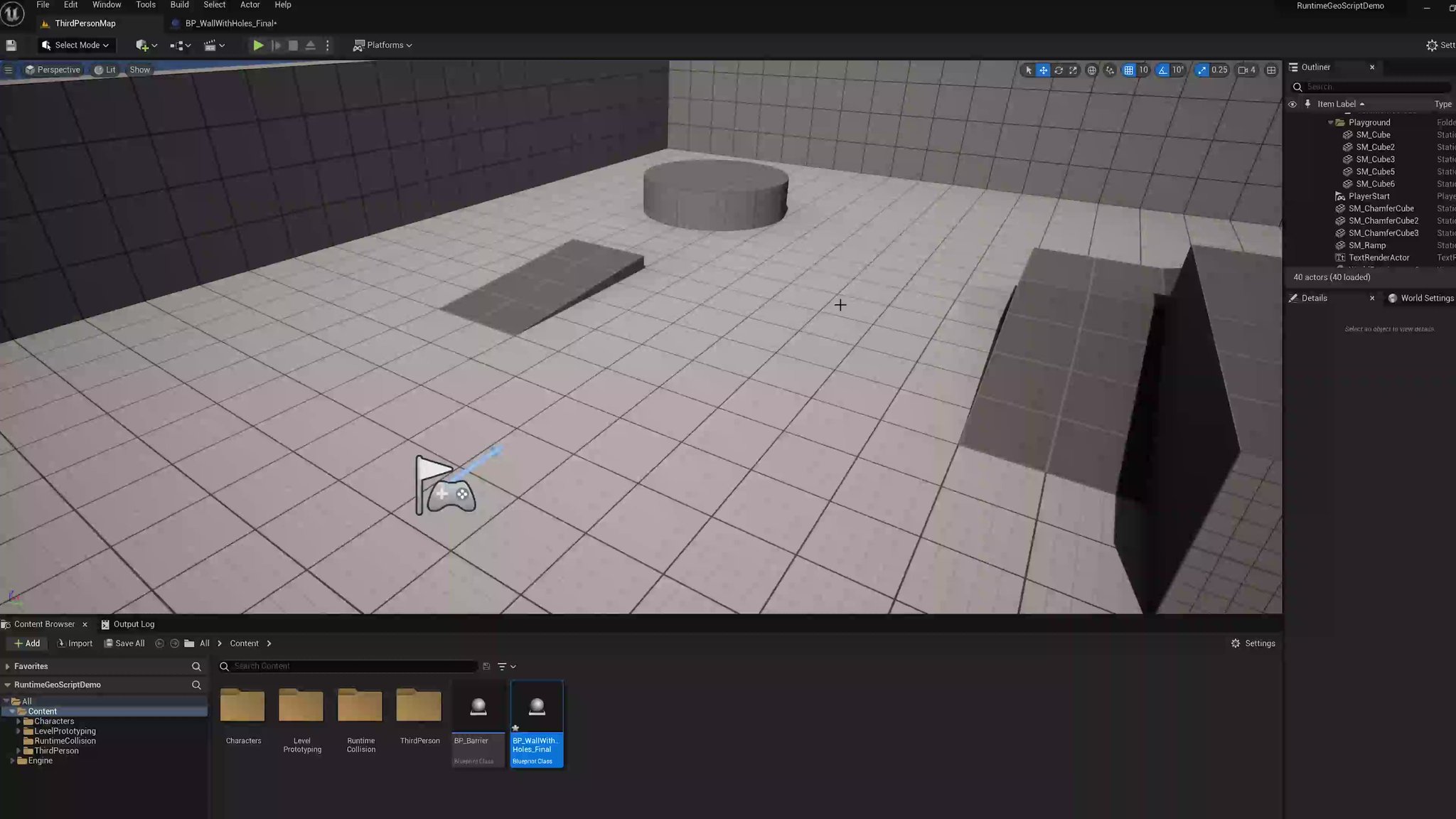This screenshot has width=1456, height=819.
Task: Expand the Platforms dropdown
Action: tap(382, 45)
